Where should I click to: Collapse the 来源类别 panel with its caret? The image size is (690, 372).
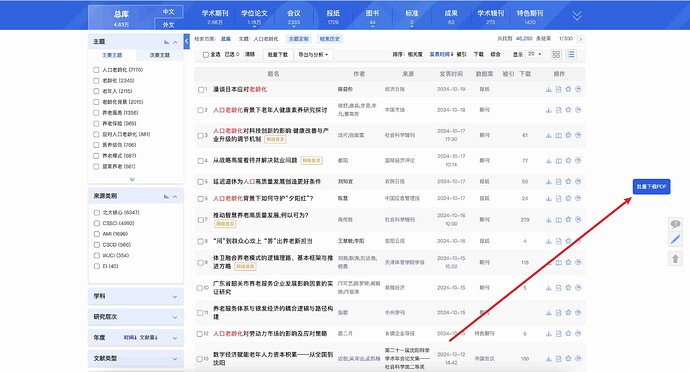(175, 196)
